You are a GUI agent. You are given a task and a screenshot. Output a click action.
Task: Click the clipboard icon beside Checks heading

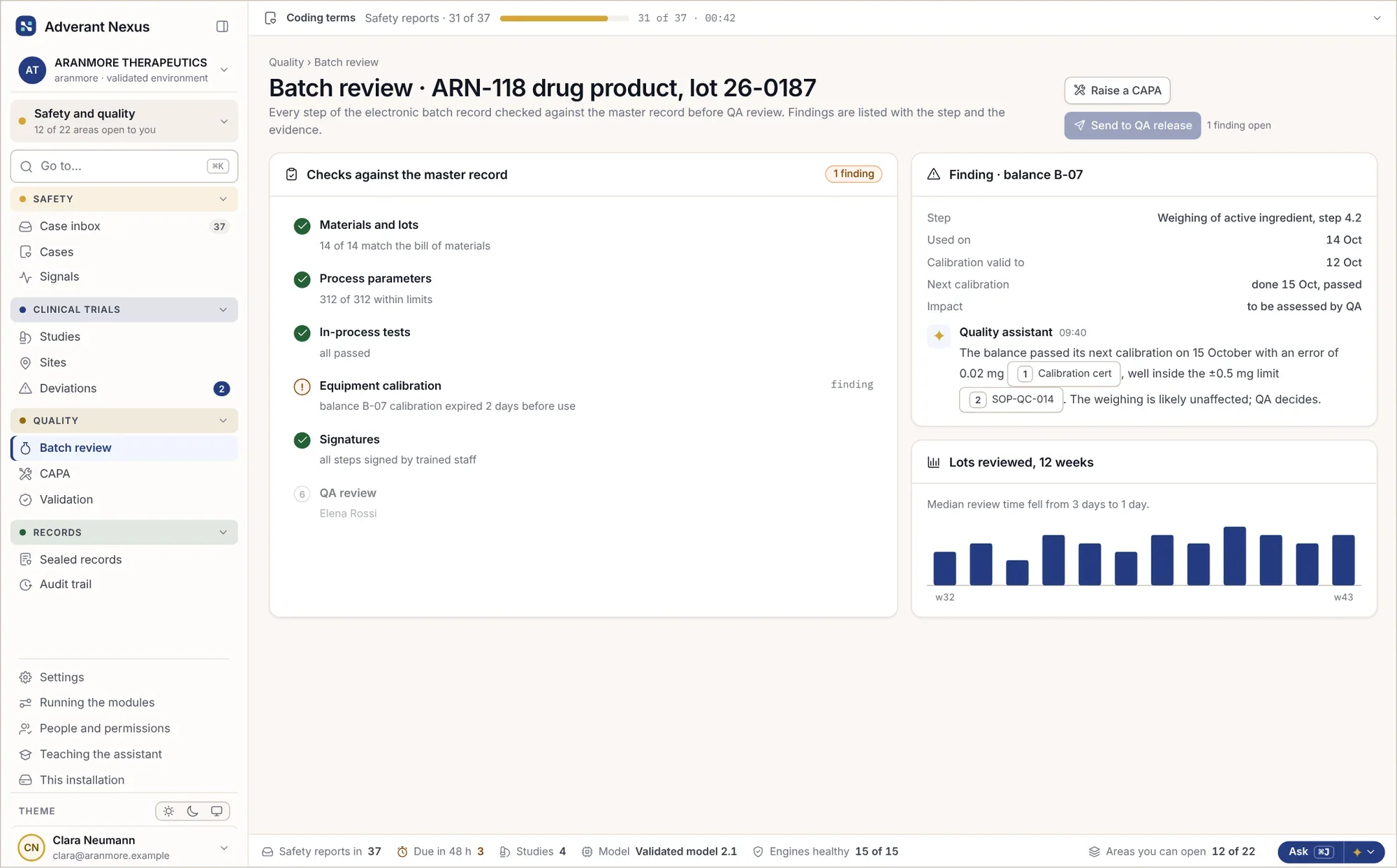[x=292, y=175]
